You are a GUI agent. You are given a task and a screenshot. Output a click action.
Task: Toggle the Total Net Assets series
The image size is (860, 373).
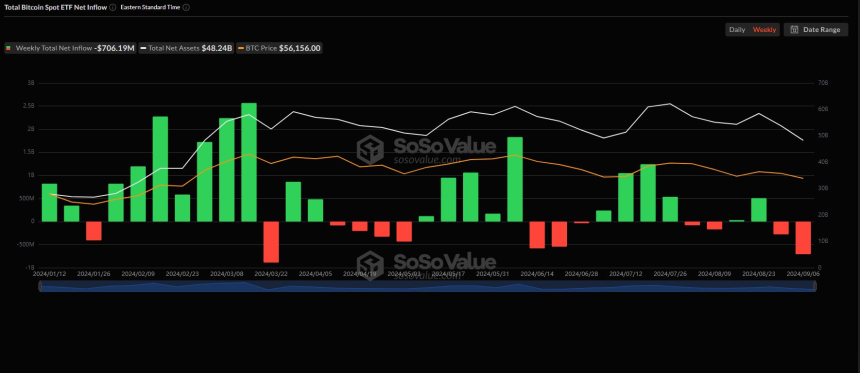pyautogui.click(x=186, y=48)
